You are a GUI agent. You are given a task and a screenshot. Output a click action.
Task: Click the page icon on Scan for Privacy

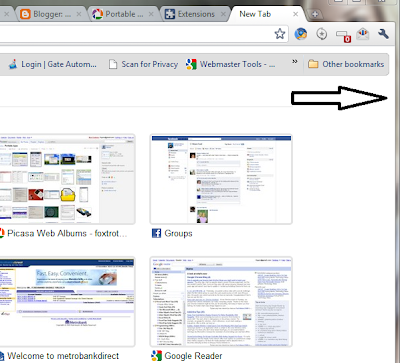click(113, 64)
